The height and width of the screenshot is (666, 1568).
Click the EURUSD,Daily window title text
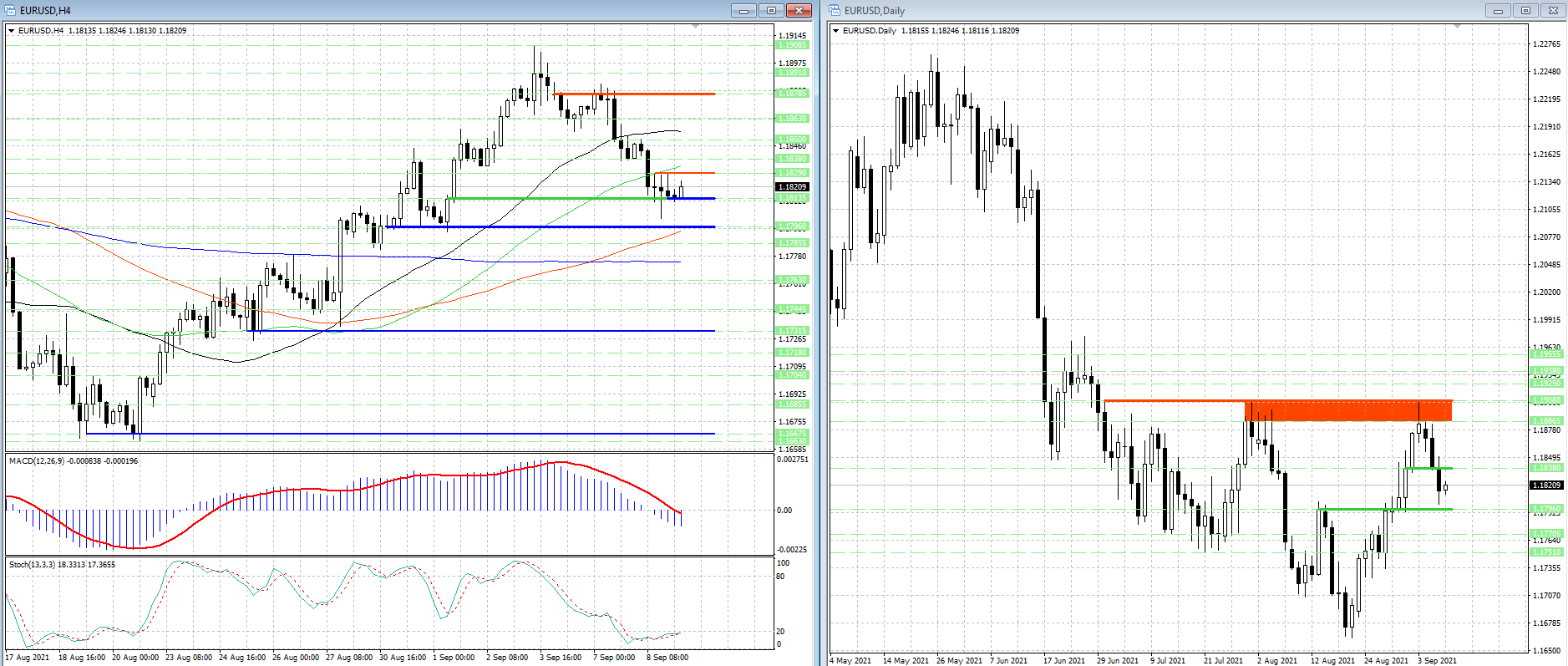coord(875,11)
